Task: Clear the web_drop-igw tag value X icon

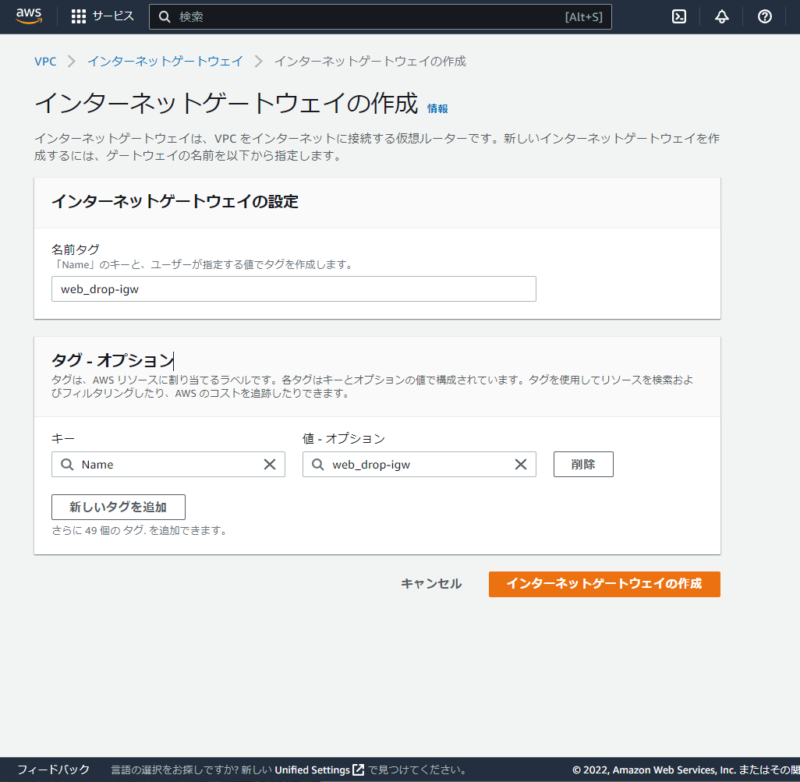Action: (520, 464)
